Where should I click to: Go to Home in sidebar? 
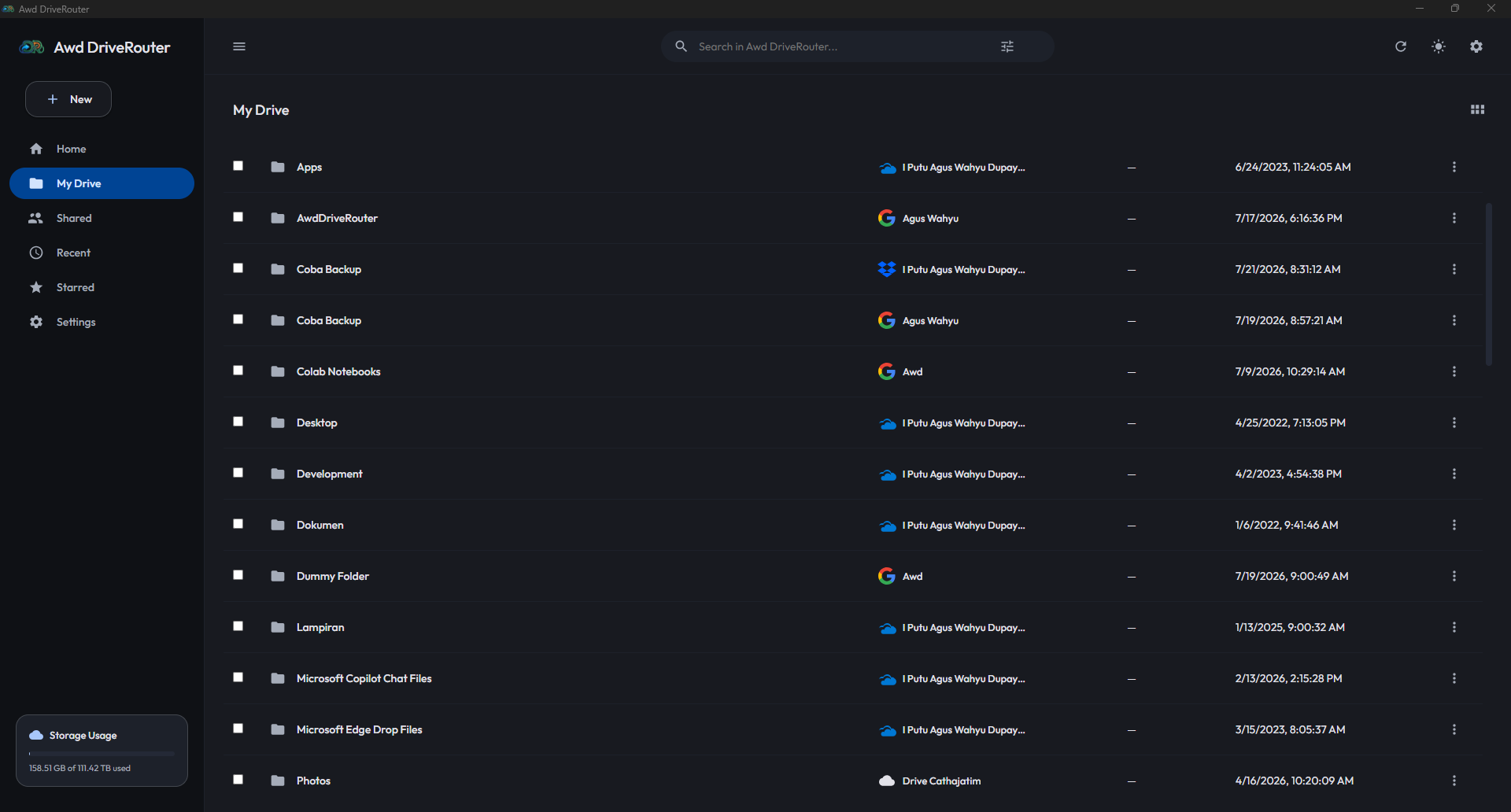coord(102,149)
